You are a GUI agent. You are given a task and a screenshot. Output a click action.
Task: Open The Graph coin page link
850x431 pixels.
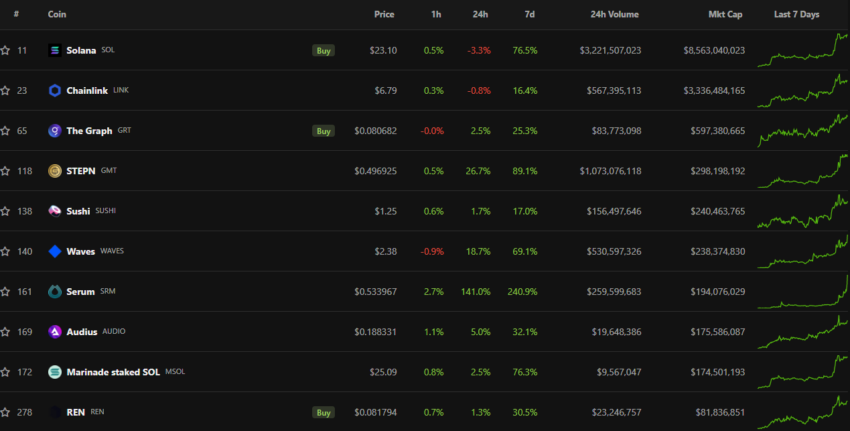89,131
